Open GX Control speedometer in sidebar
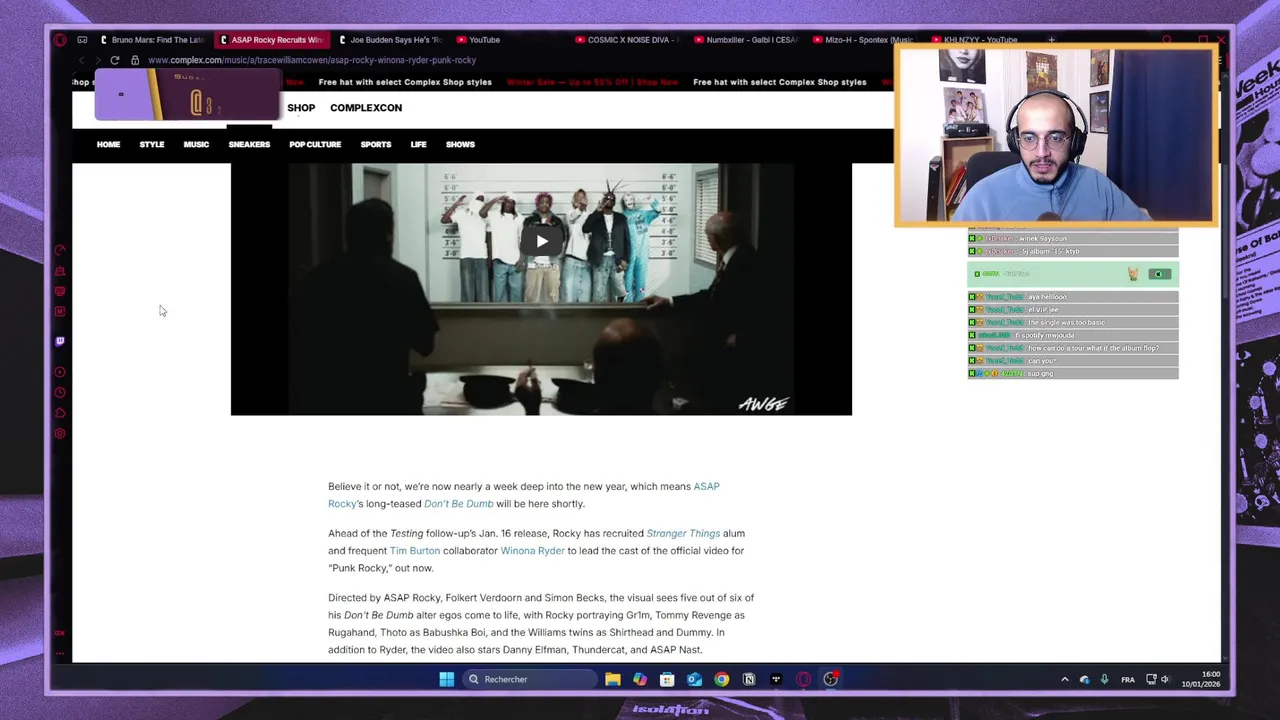The height and width of the screenshot is (720, 1280). coord(60,250)
